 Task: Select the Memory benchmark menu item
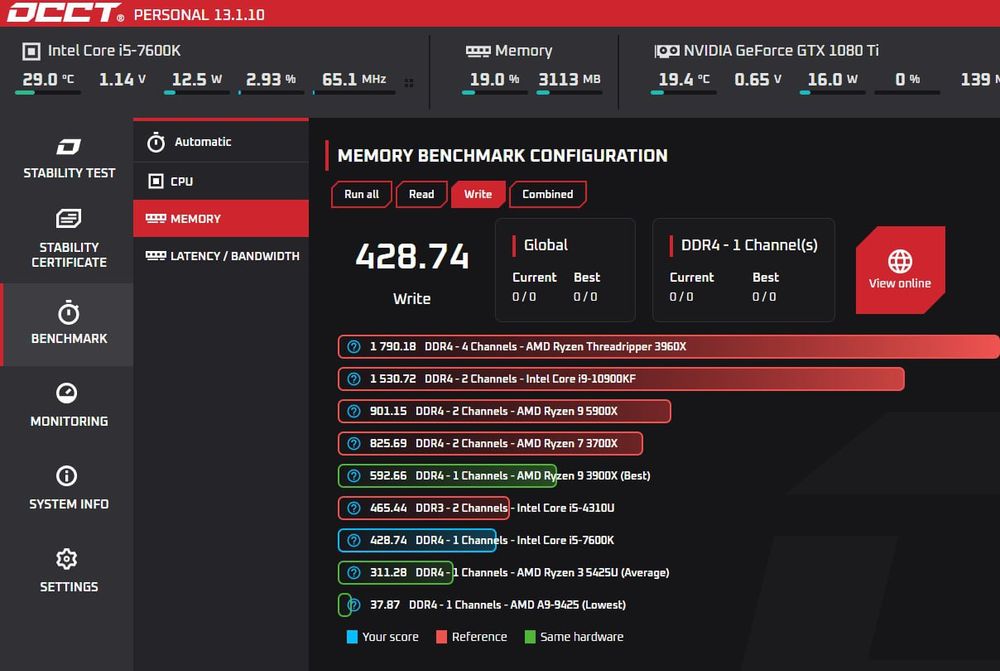tap(221, 218)
